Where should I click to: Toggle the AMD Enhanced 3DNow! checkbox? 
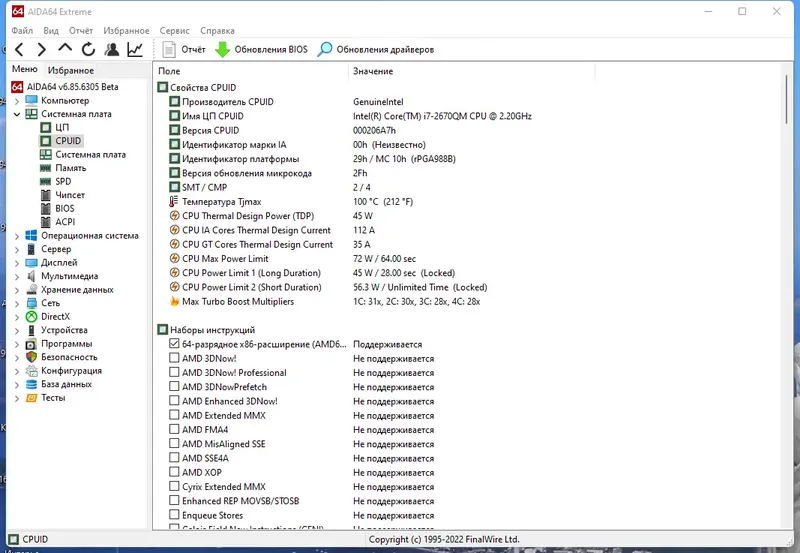[x=174, y=401]
